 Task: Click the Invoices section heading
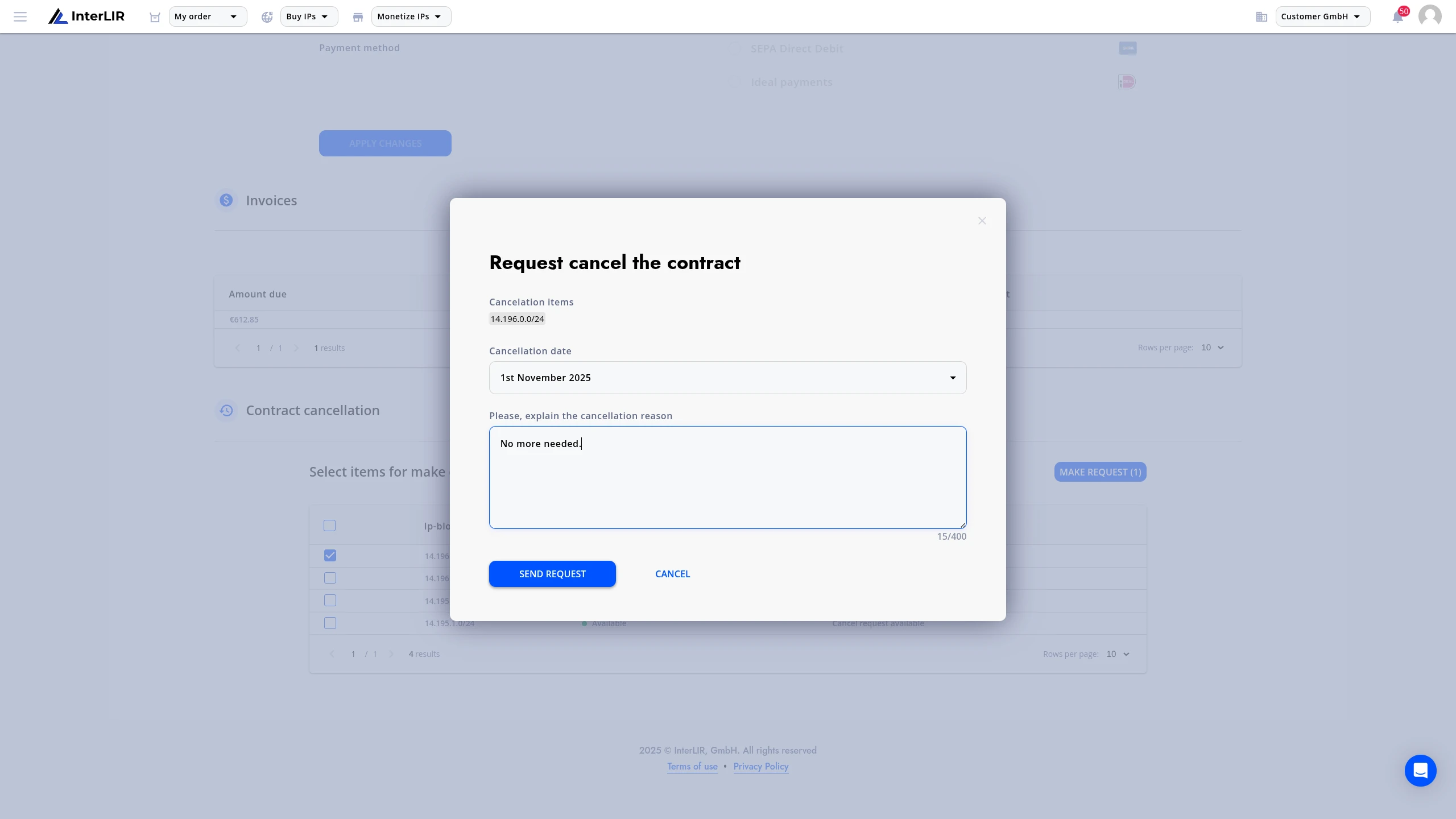coord(271,200)
